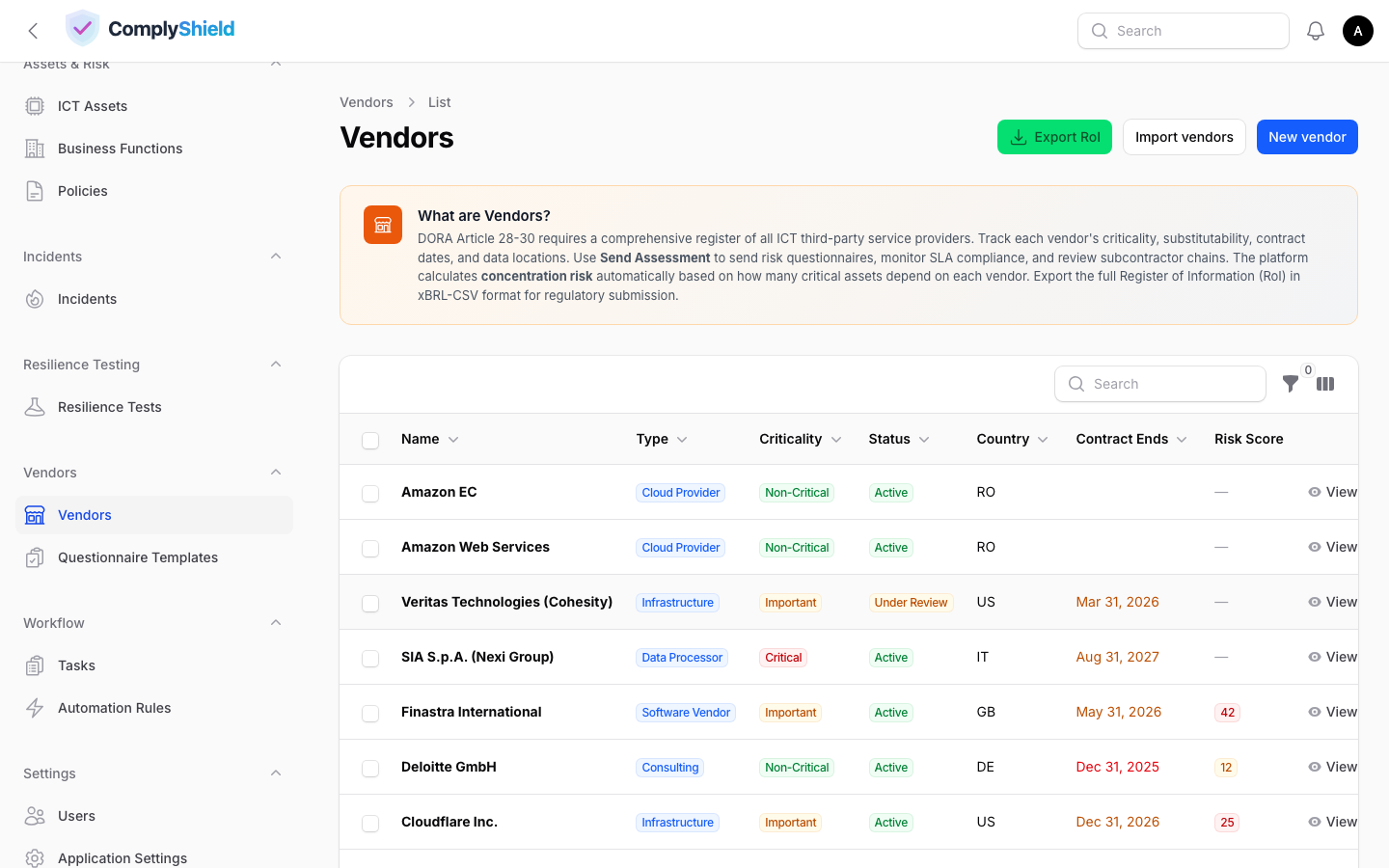Collapse the Vendors sidebar section

pos(276,473)
